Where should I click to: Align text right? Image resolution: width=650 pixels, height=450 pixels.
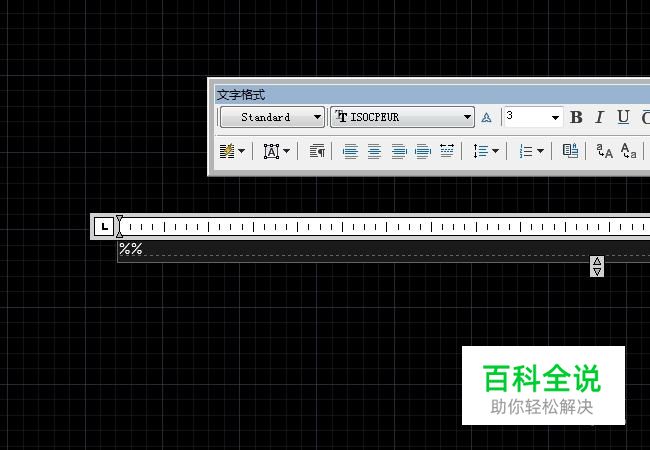click(x=399, y=151)
